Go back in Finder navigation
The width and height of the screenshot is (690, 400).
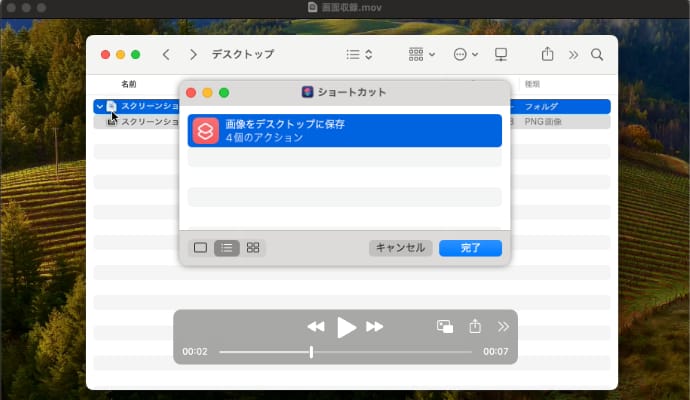pyautogui.click(x=166, y=54)
